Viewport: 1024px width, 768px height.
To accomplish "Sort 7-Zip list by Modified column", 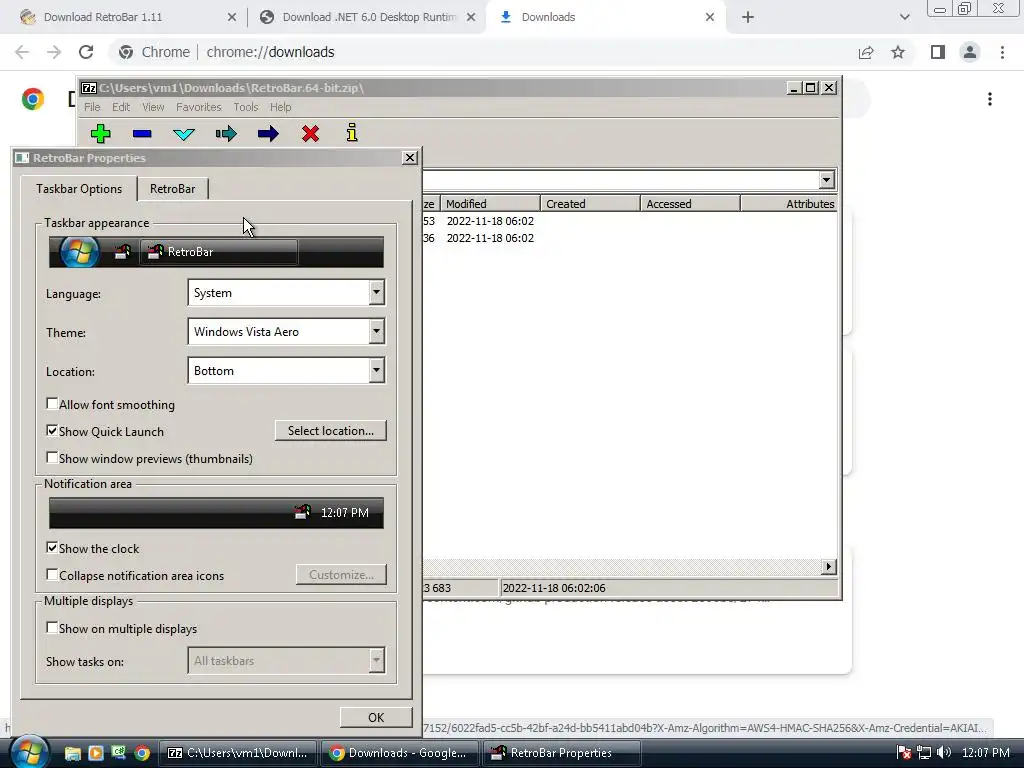I will pyautogui.click(x=490, y=204).
